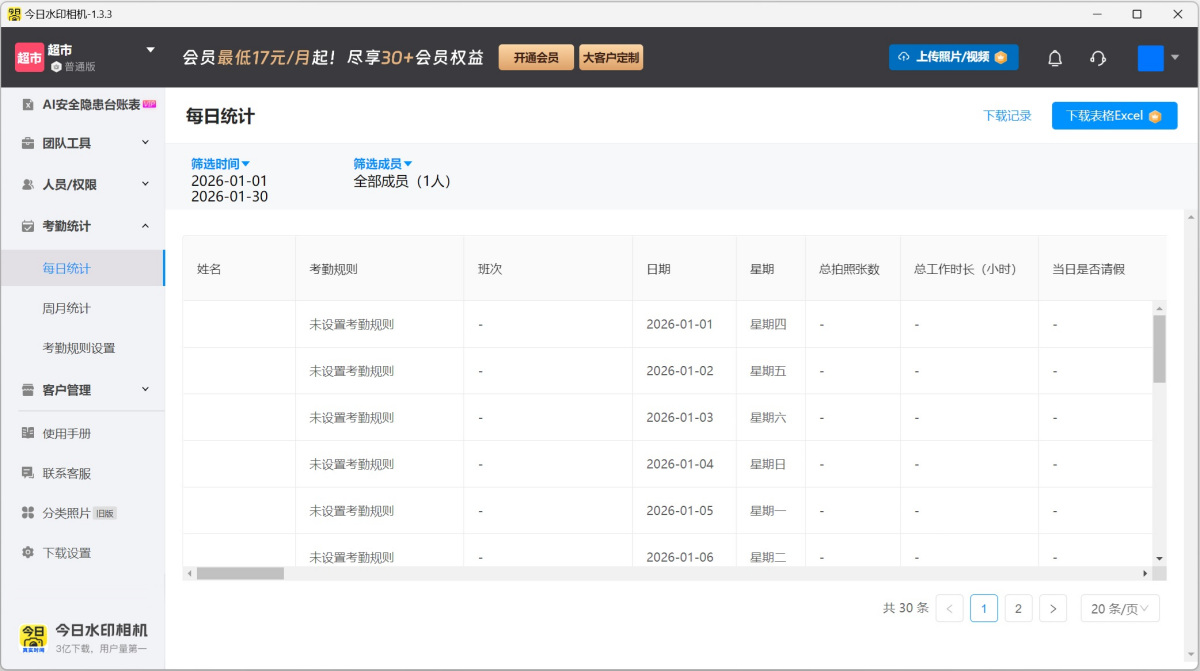Go to 考勤规则设置 page

[78, 348]
